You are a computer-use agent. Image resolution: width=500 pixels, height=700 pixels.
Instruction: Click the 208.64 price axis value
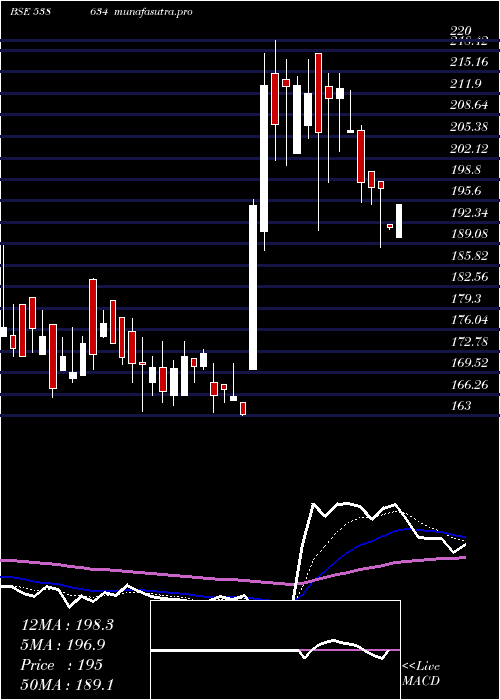click(469, 105)
